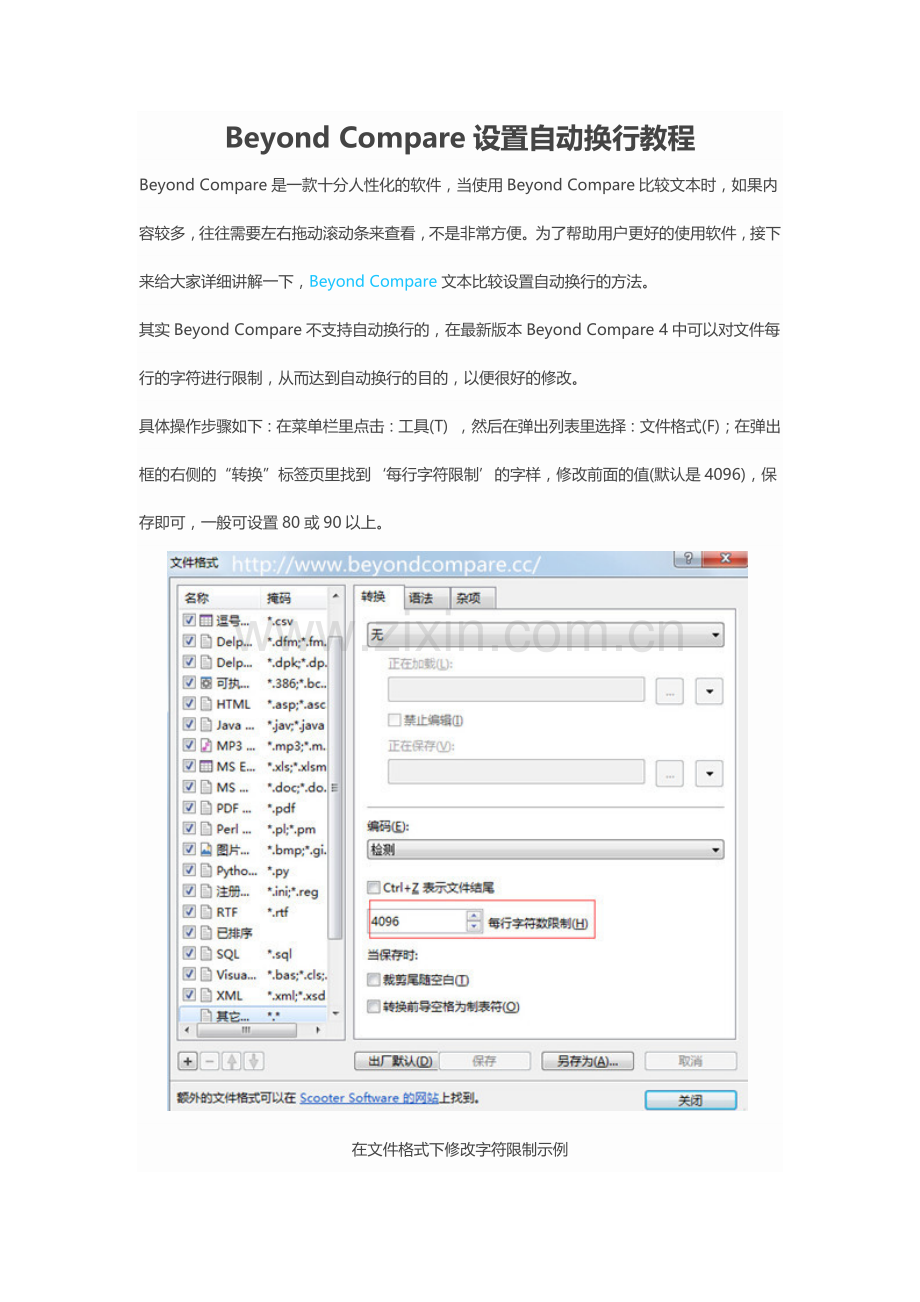Uncheck the MP3 format checkbox

click(x=189, y=746)
